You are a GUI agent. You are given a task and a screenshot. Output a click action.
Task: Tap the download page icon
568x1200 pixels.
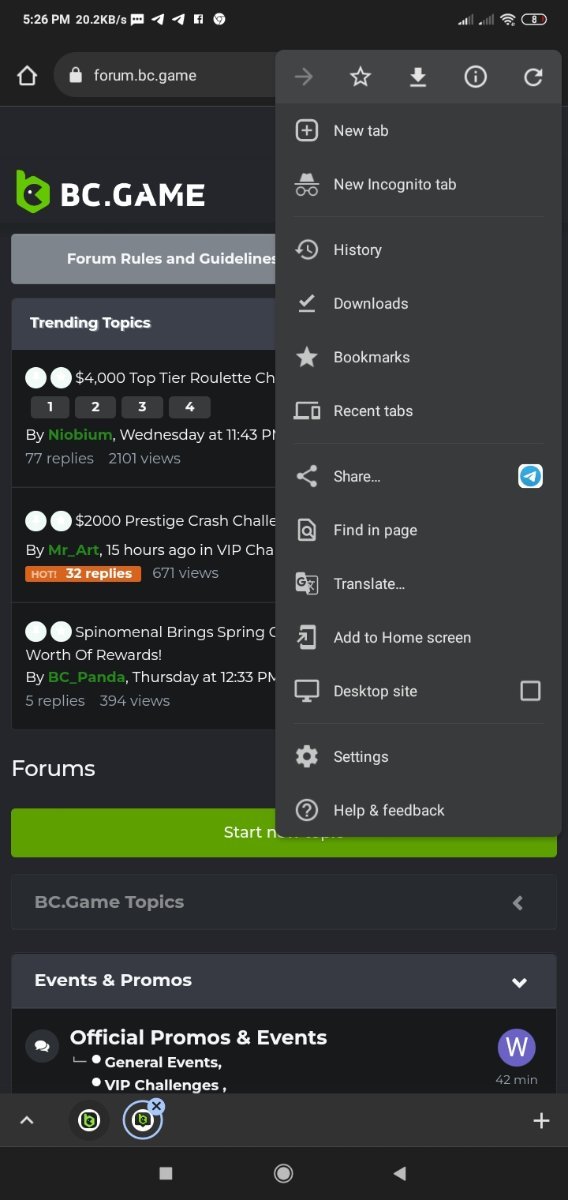pyautogui.click(x=418, y=77)
